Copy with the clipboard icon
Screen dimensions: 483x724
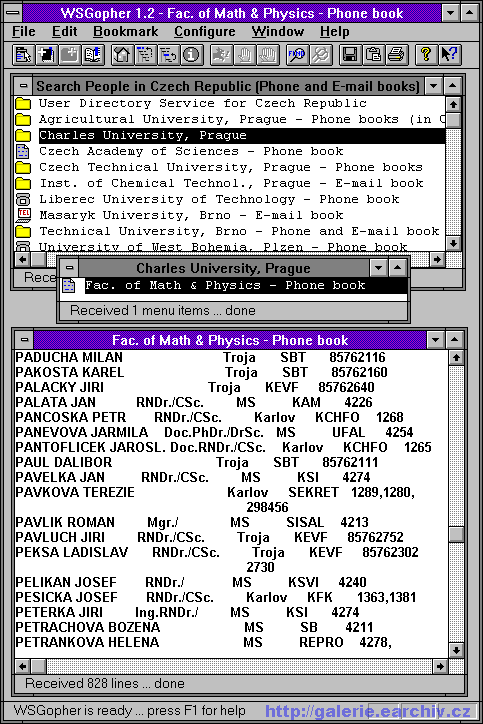click(373, 55)
